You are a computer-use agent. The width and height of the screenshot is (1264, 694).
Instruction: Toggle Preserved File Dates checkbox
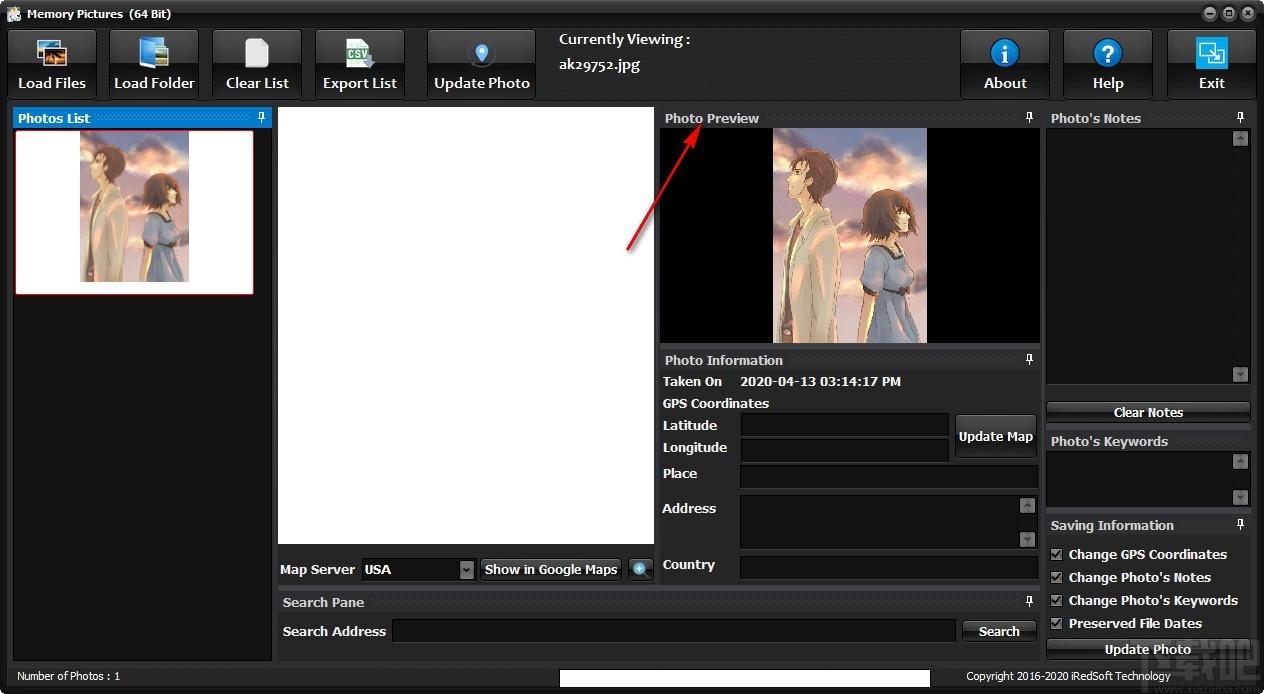pyautogui.click(x=1056, y=623)
